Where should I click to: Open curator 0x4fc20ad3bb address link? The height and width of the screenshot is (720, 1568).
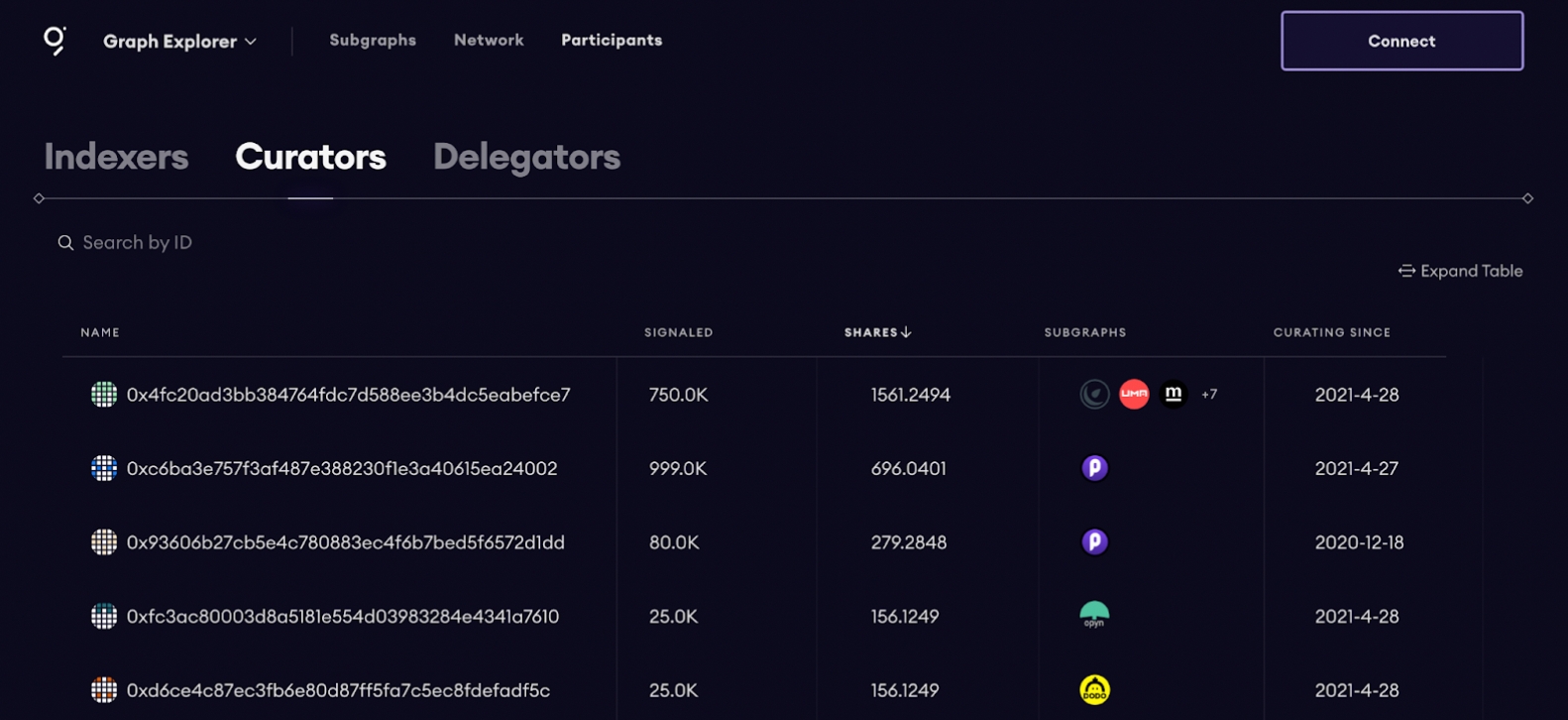pos(348,395)
